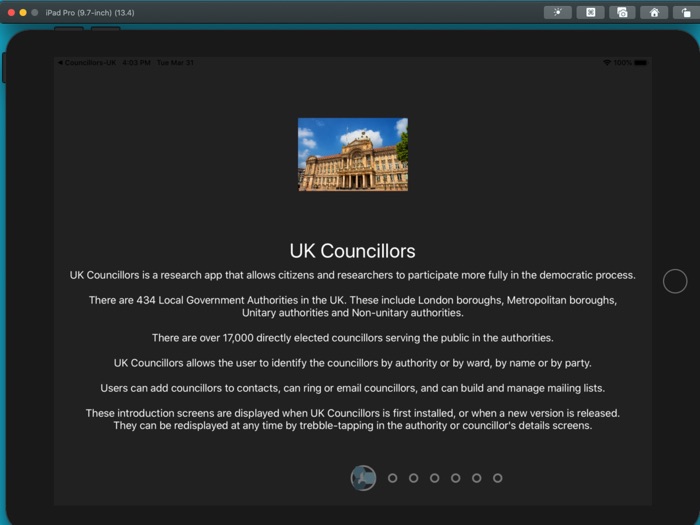This screenshot has height=525, width=700.
Task: Click the 'research app' description paragraph
Action: click(x=352, y=275)
